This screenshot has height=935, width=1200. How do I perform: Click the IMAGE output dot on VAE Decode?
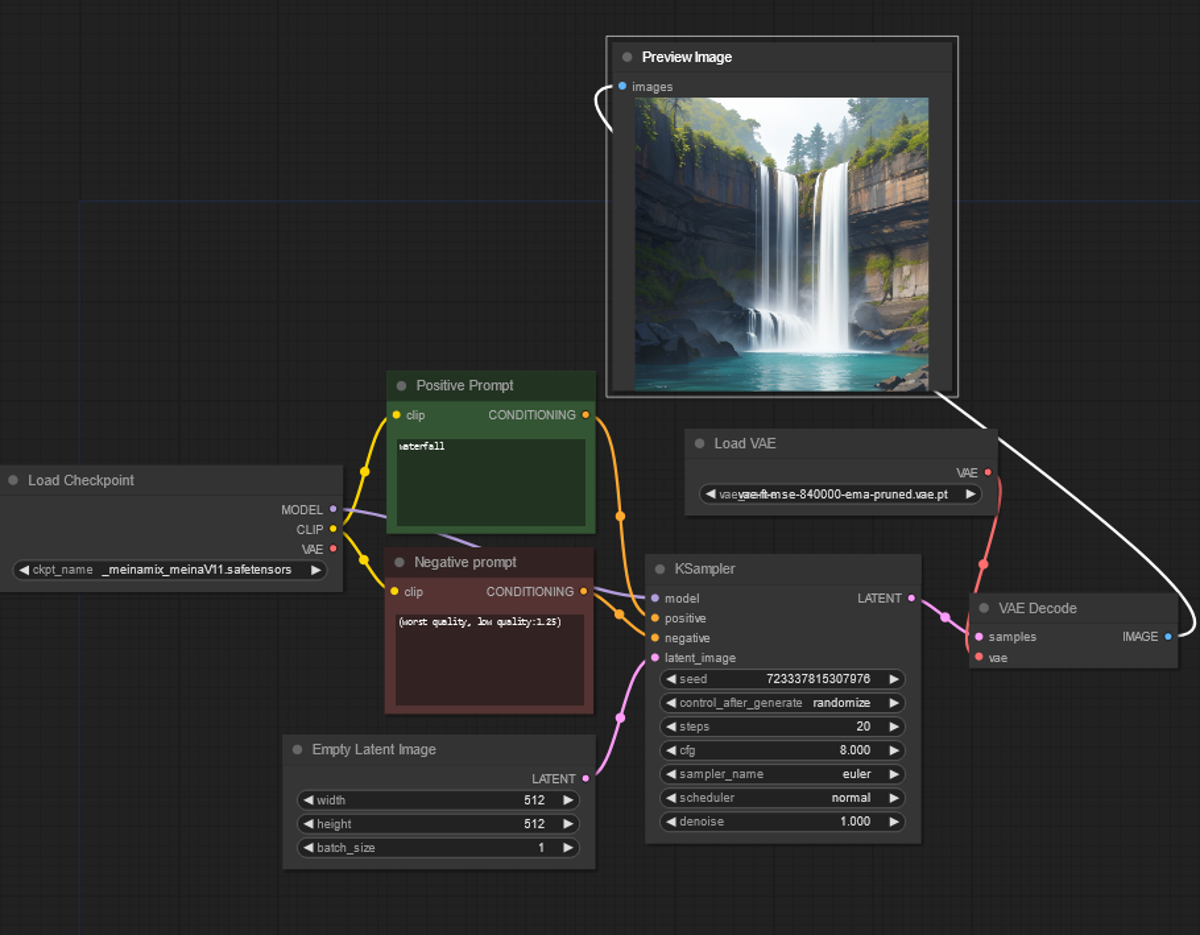[1168, 636]
